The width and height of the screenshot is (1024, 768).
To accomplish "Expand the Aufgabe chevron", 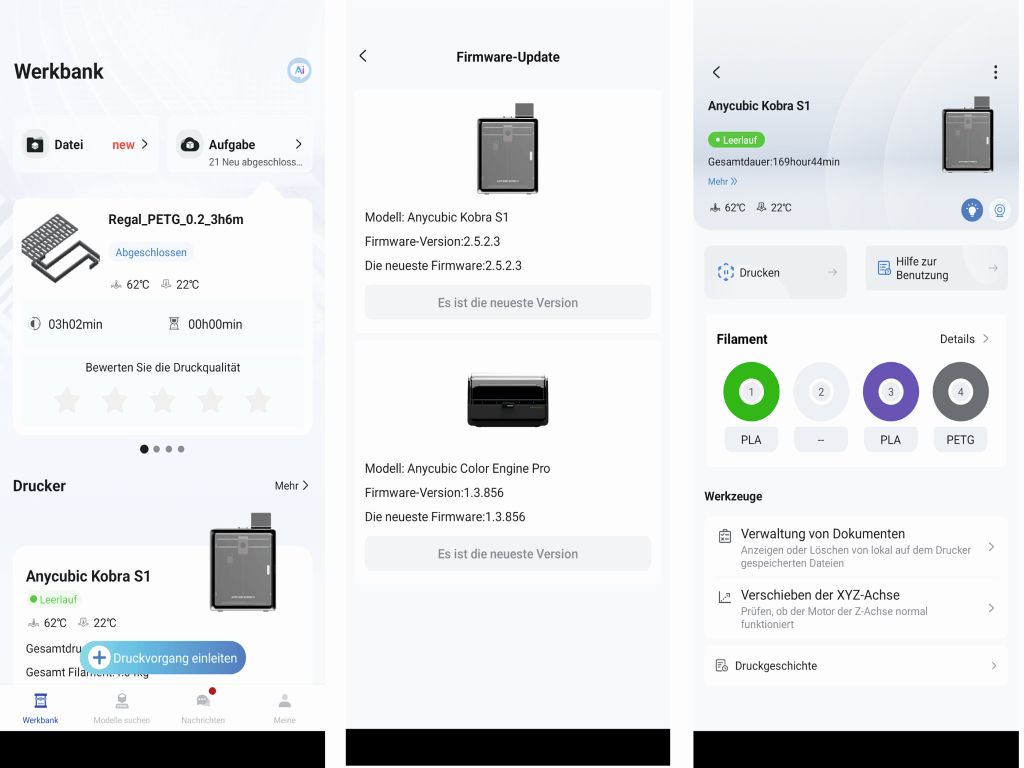I will (x=298, y=144).
